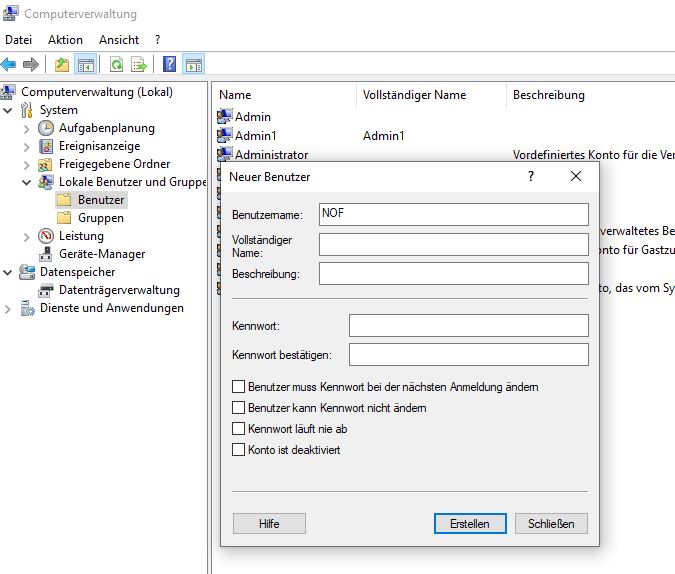Viewport: 675px width, 574px height.
Task: Select the Gruppen folder in tree
Action: pos(100,218)
